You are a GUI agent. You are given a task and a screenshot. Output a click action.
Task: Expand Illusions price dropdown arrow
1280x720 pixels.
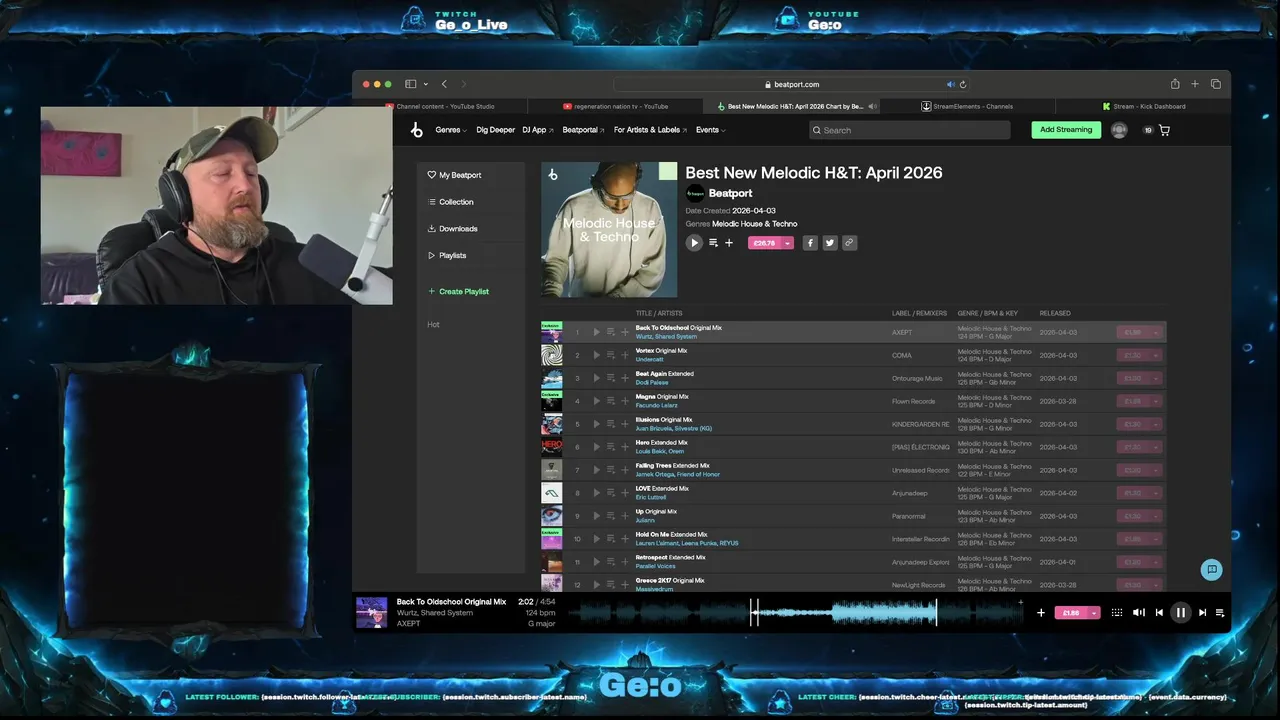[1156, 424]
